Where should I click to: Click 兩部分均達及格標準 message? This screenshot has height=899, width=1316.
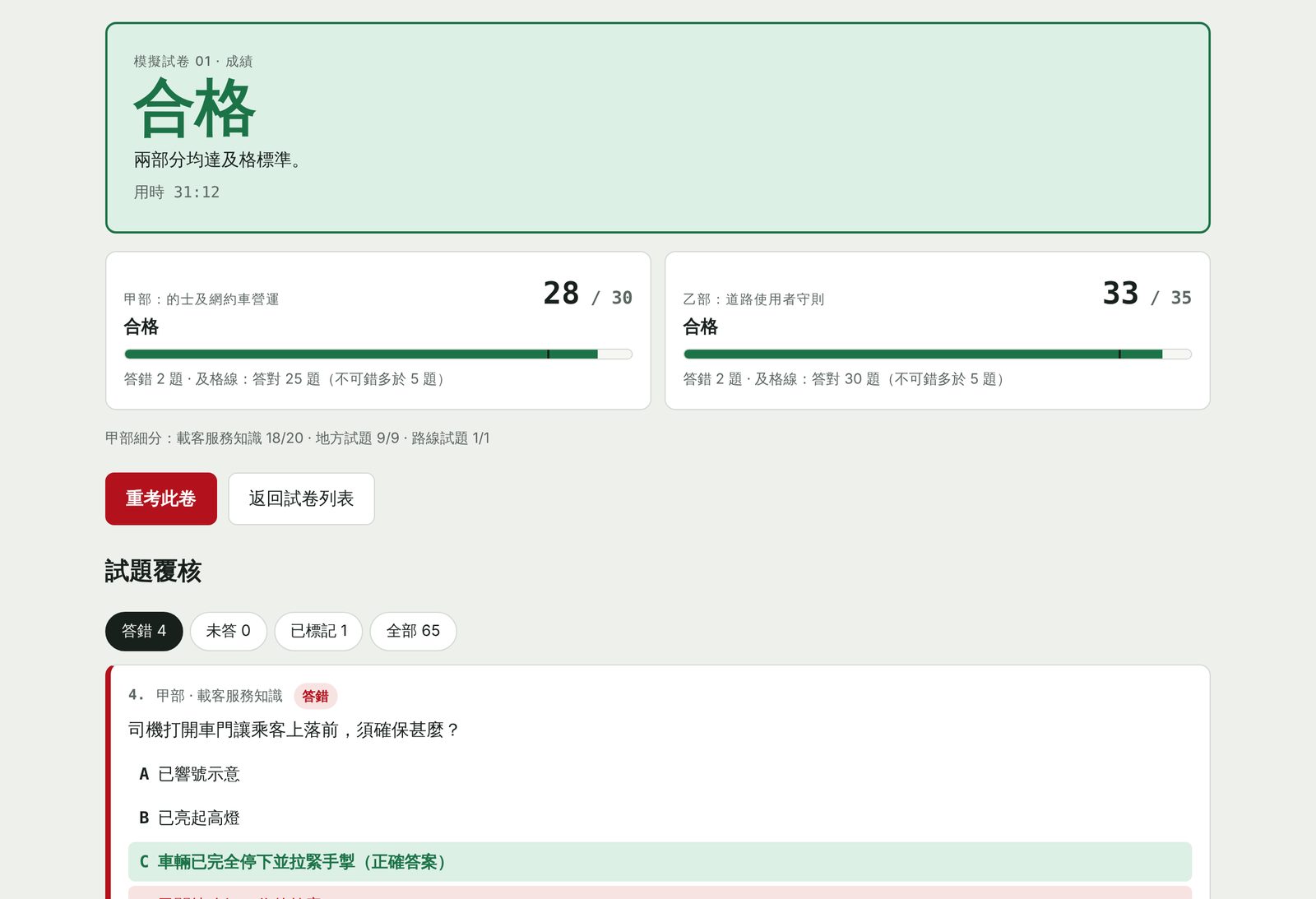(220, 160)
